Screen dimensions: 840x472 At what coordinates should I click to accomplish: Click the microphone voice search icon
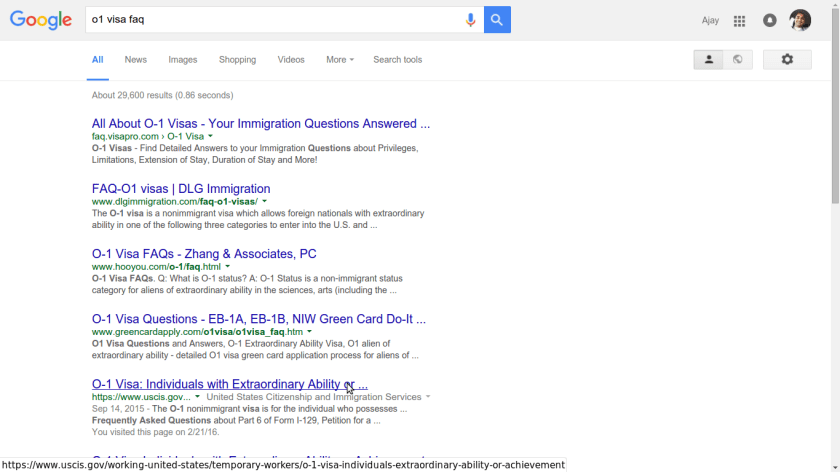[470, 20]
